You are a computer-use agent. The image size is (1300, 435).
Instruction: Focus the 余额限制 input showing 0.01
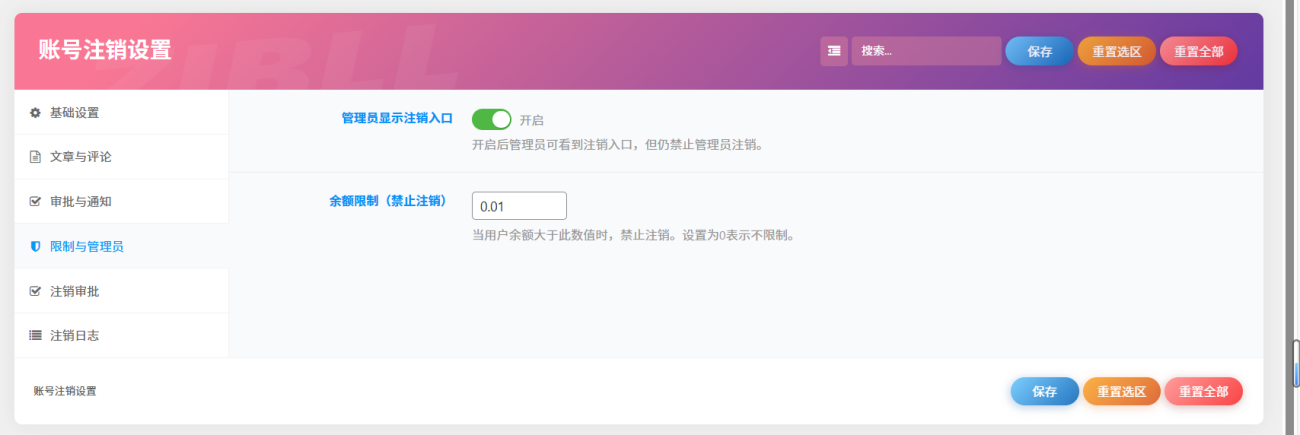click(x=519, y=206)
